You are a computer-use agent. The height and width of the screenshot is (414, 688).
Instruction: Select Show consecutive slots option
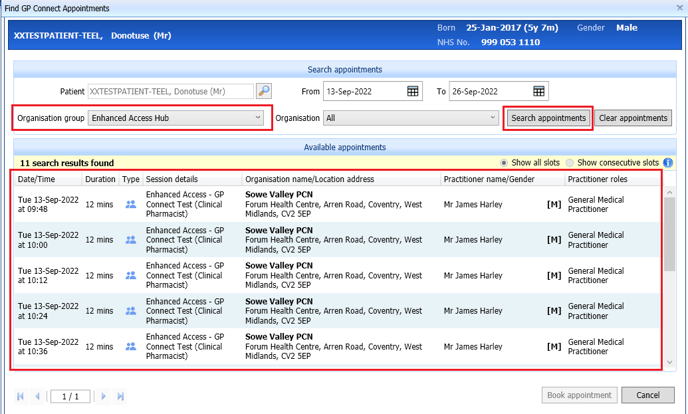(x=570, y=163)
